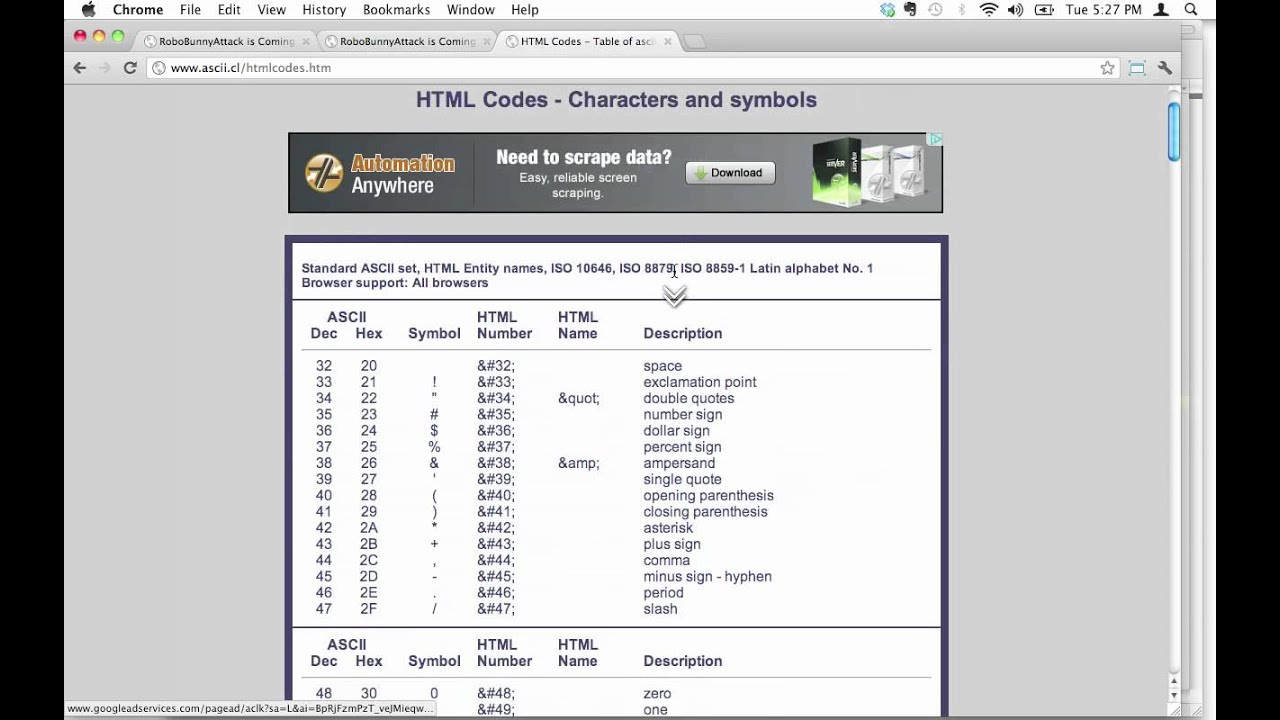Click the 'dollar sign' description
The width and height of the screenshot is (1280, 720).
click(x=677, y=431)
